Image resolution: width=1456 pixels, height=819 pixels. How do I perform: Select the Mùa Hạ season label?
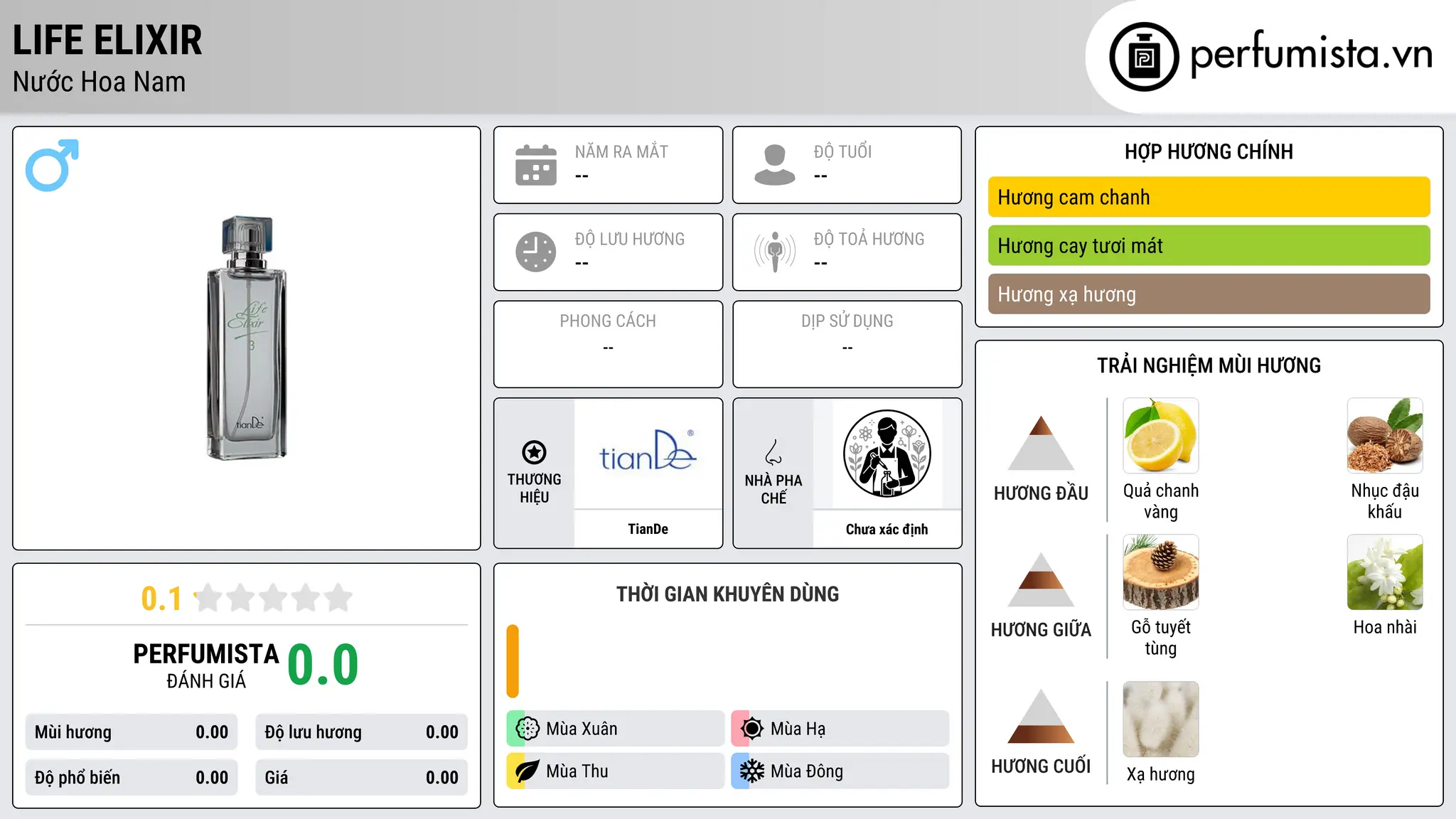[x=798, y=729]
